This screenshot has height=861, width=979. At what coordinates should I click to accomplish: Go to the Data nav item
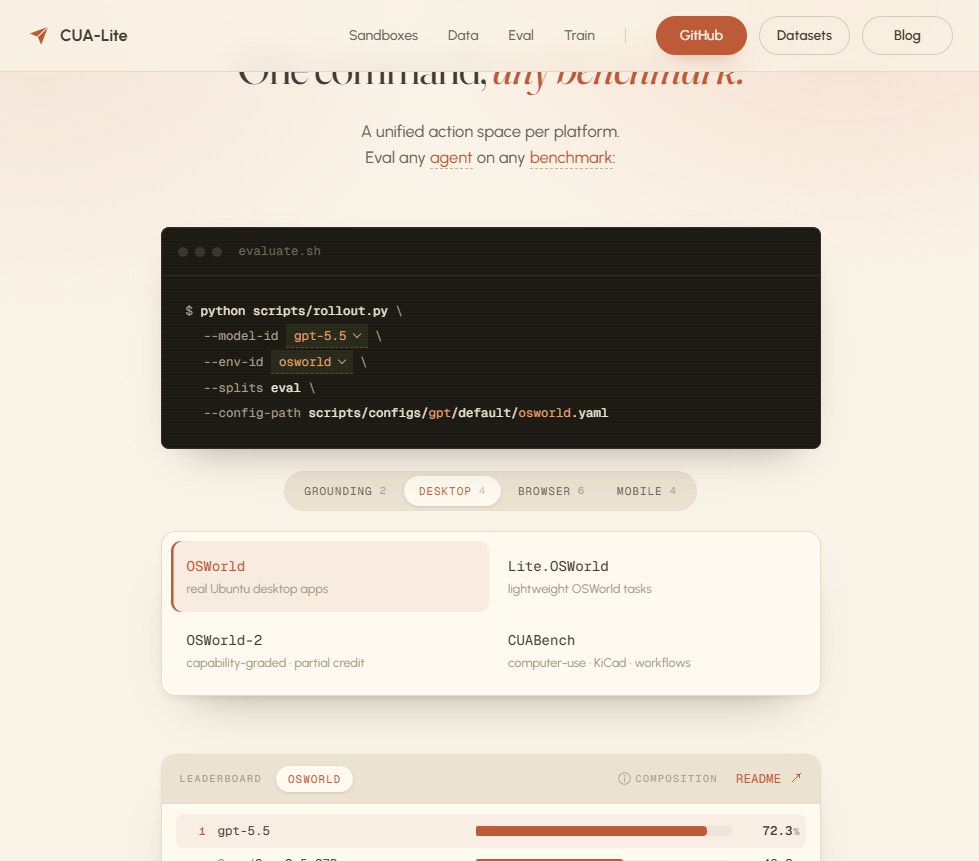coord(463,36)
